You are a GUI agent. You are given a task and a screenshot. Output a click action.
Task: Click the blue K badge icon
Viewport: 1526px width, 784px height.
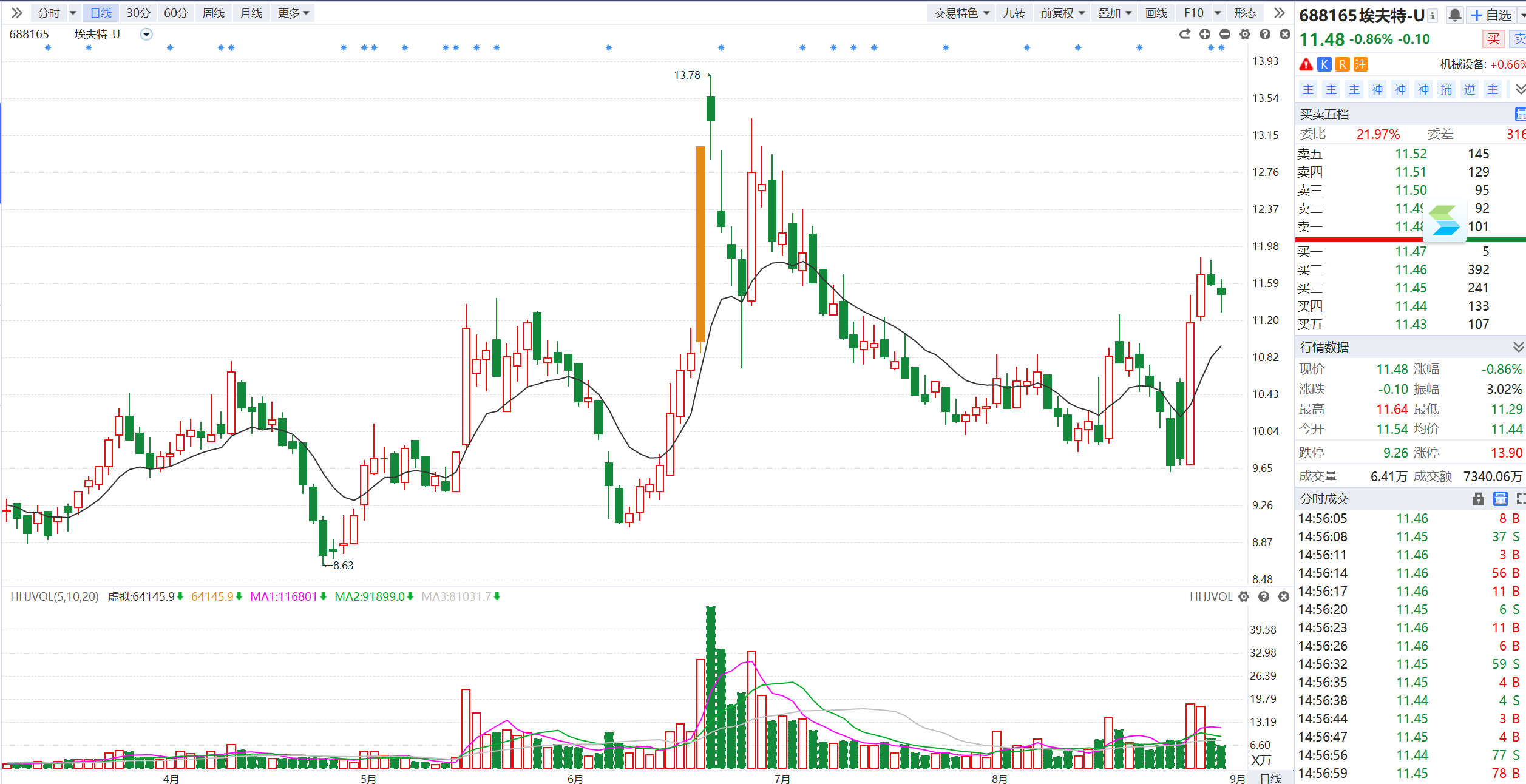pos(1324,64)
